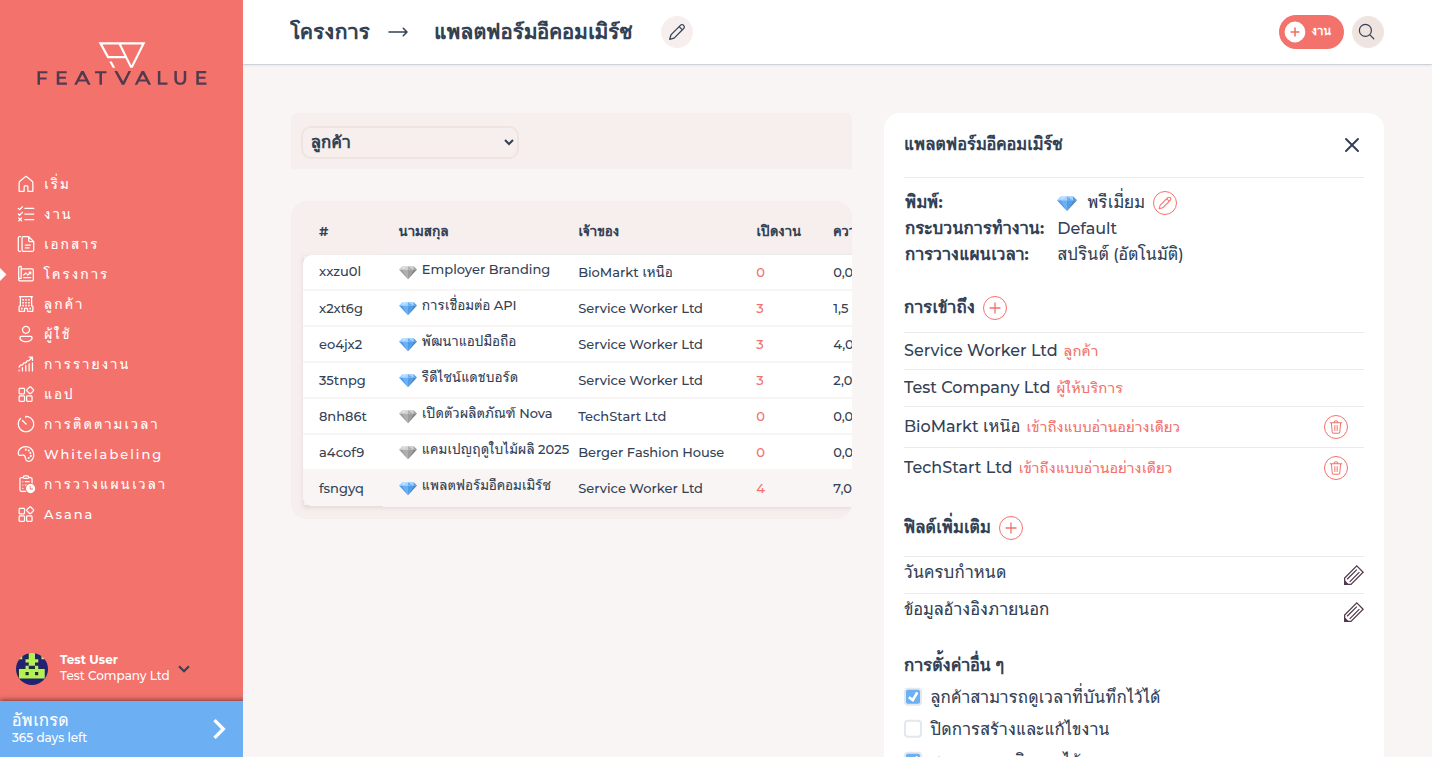Open the พัฒนาแอปมือถือ project row
Screen dimensions: 1432x757
(577, 344)
